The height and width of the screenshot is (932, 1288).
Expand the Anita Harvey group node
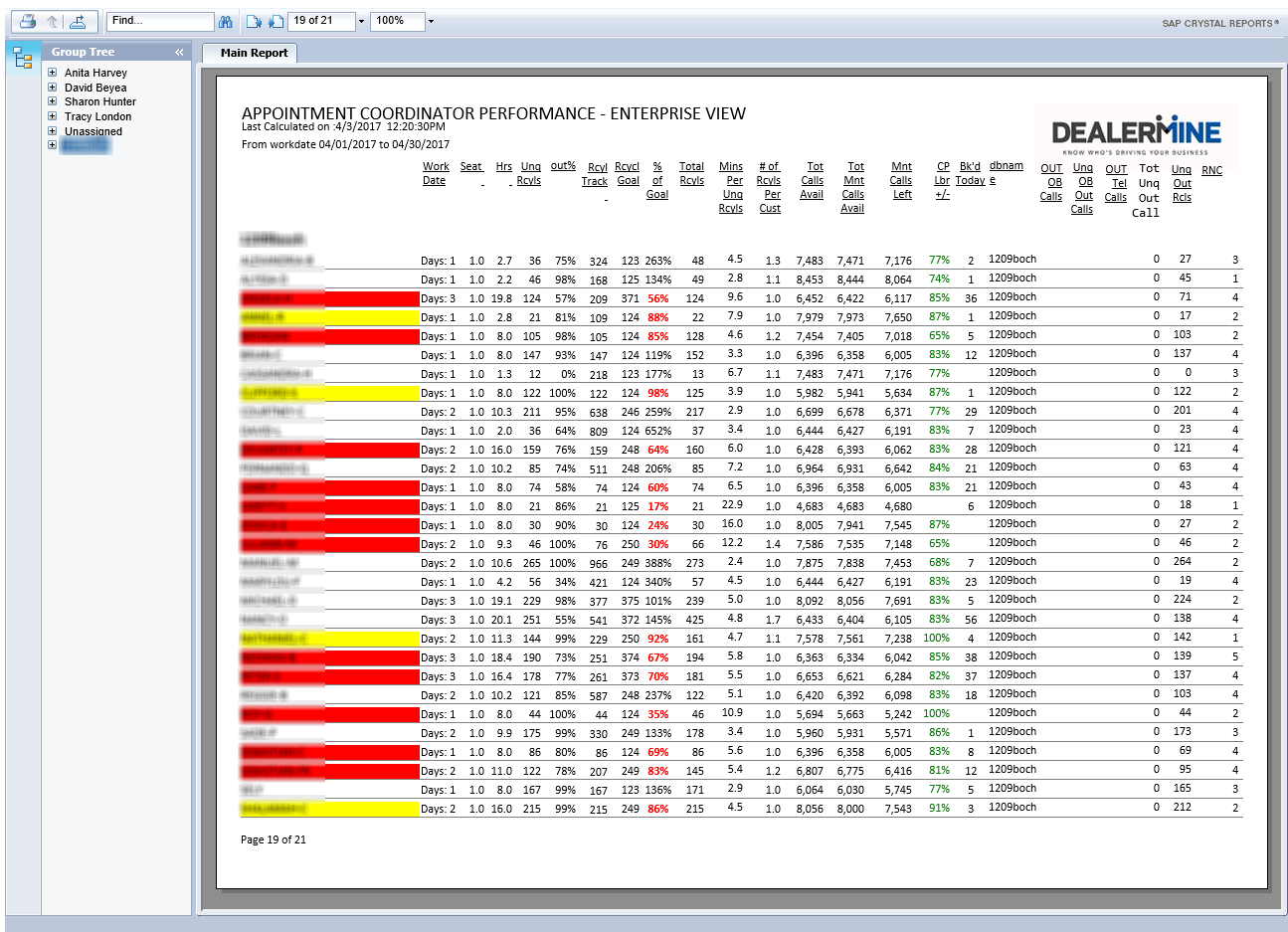(52, 73)
